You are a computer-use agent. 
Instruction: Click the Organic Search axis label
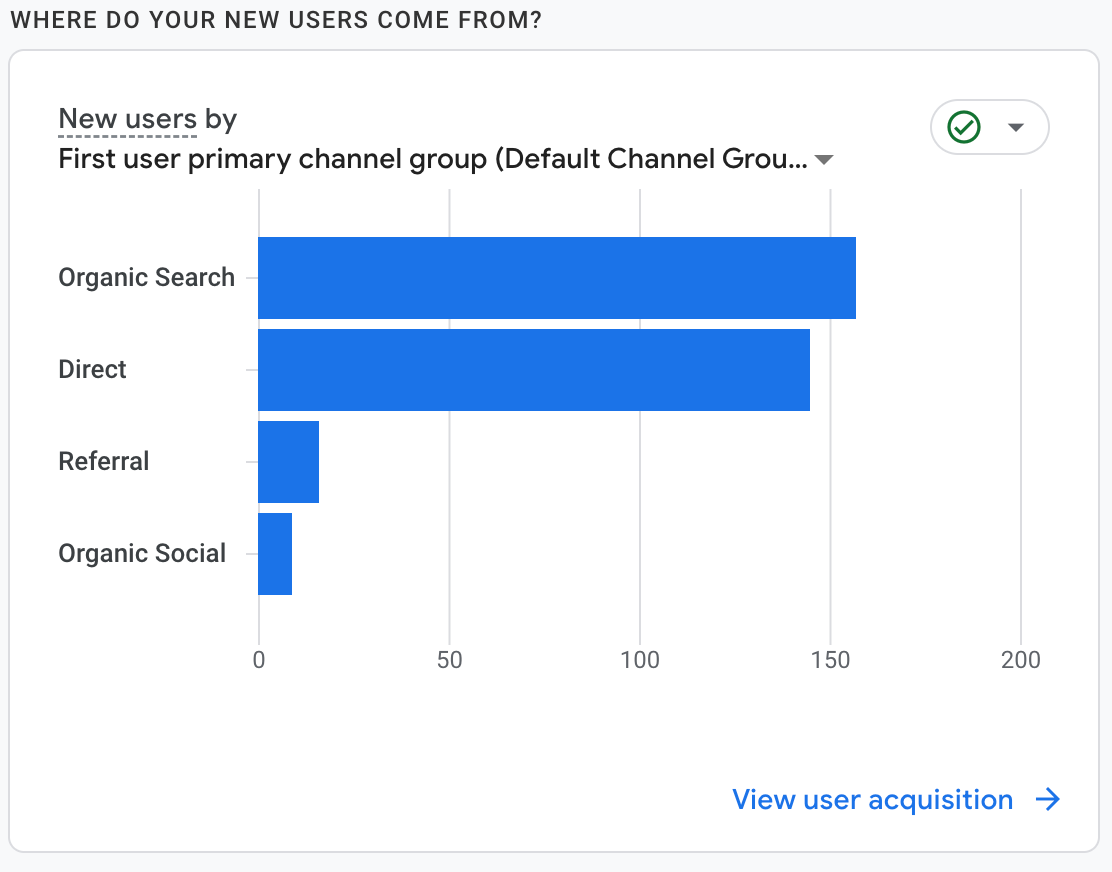pos(146,278)
